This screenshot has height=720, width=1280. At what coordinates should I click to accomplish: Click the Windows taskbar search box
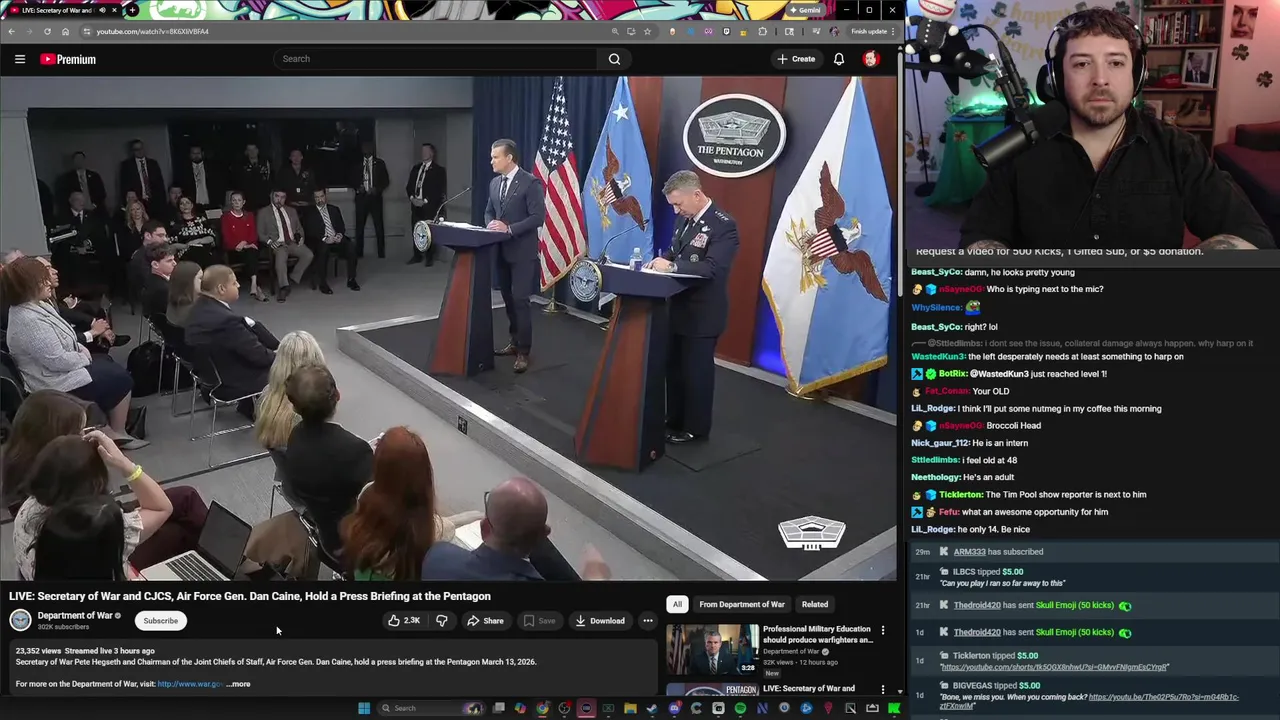click(430, 708)
